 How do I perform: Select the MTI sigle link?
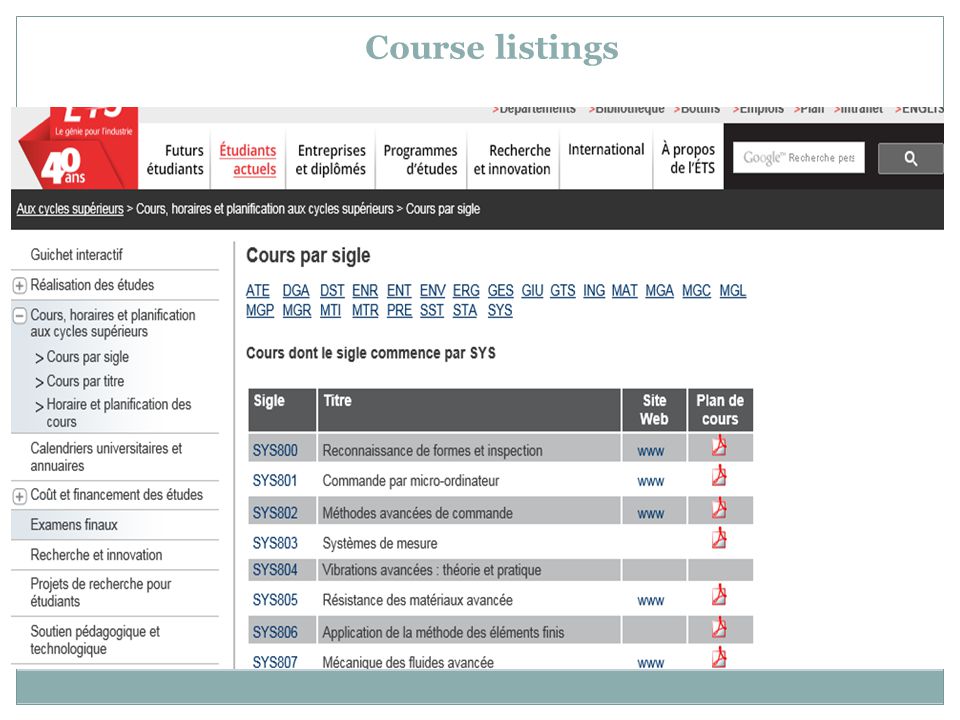pyautogui.click(x=331, y=310)
